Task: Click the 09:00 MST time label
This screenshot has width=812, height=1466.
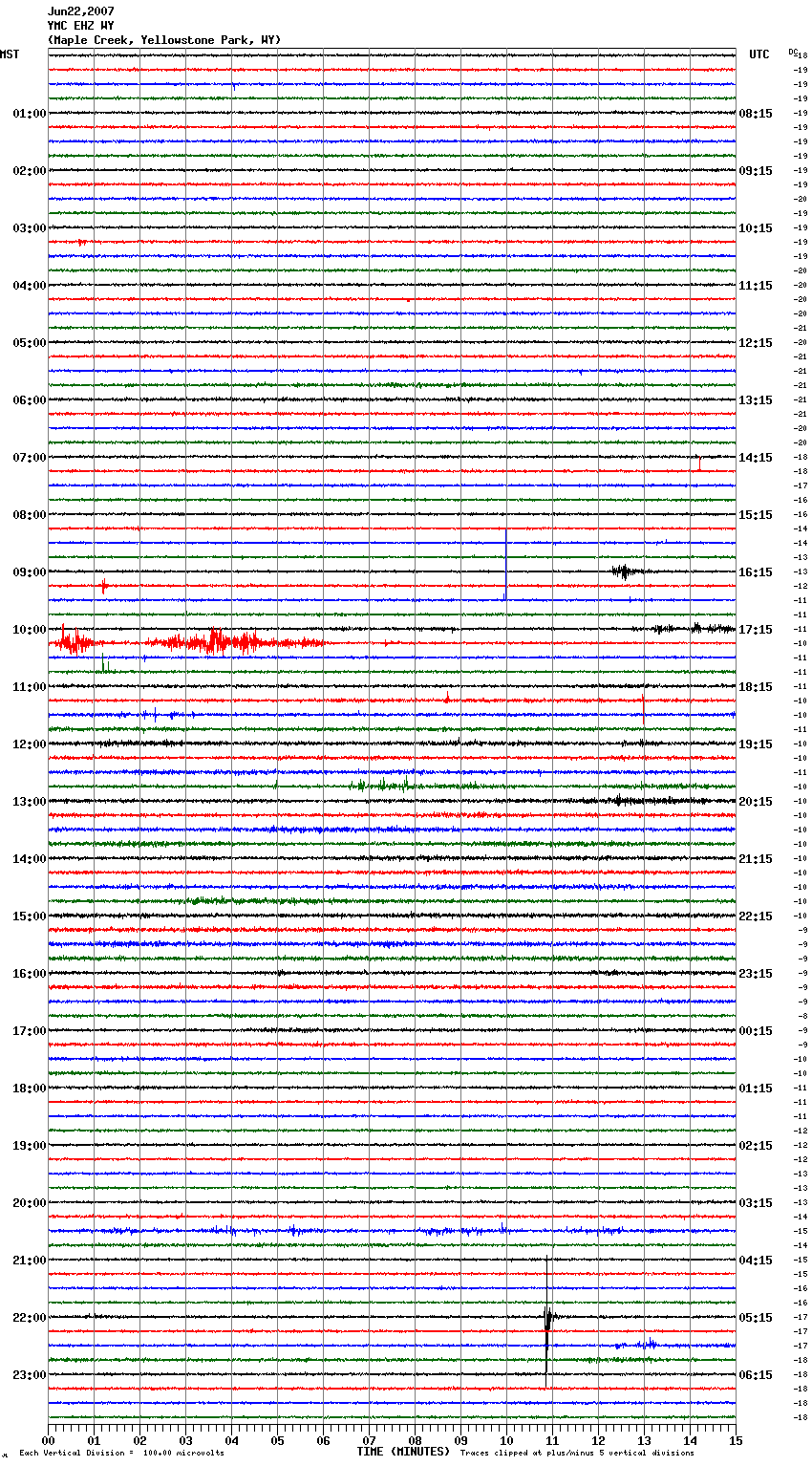Action: (30, 572)
